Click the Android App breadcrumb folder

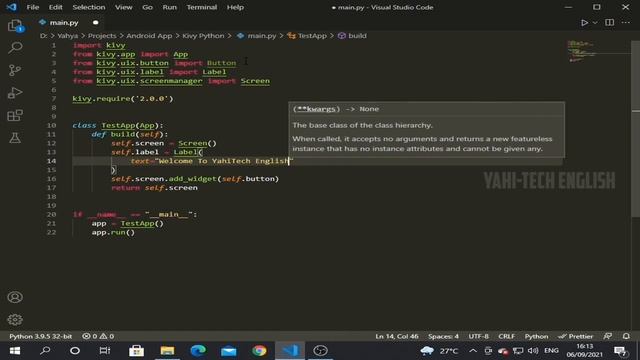tap(149, 36)
